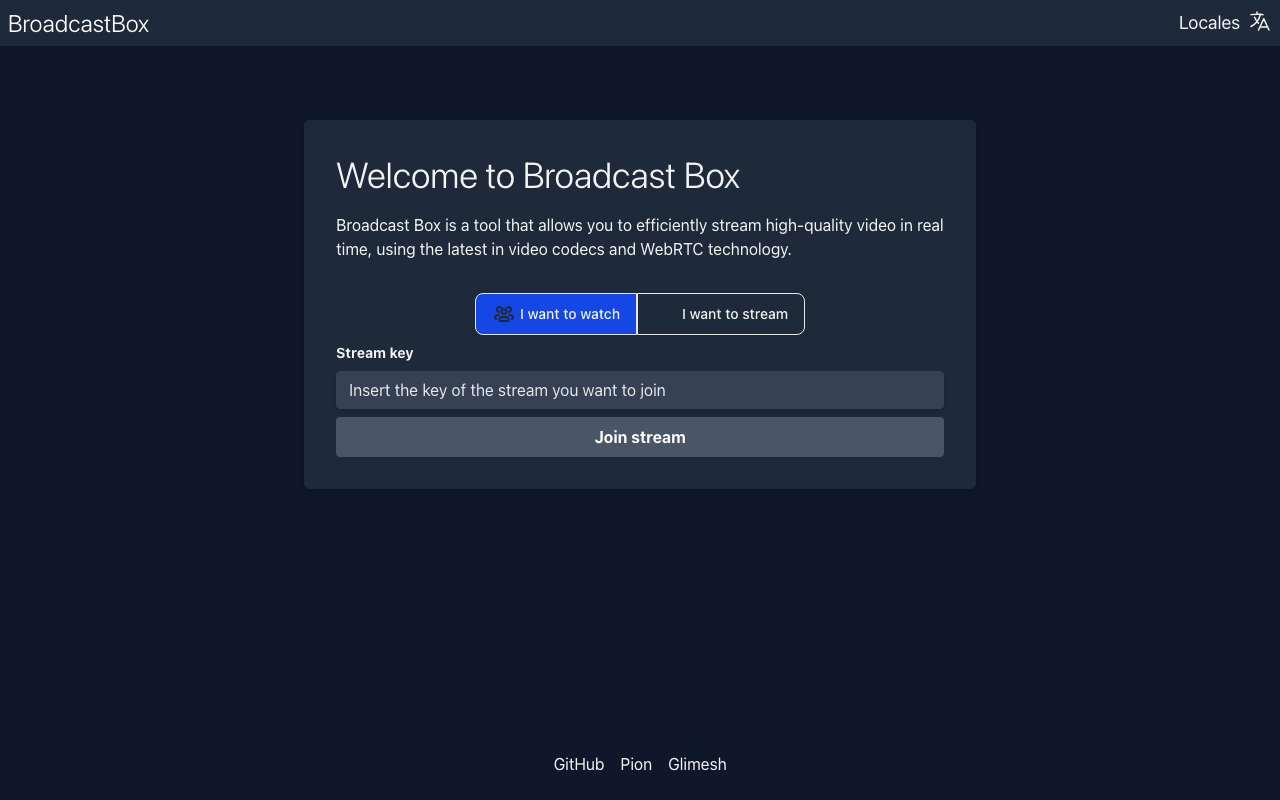The height and width of the screenshot is (800, 1280).
Task: Click the translate icon beside Locales
Action: click(1260, 22)
